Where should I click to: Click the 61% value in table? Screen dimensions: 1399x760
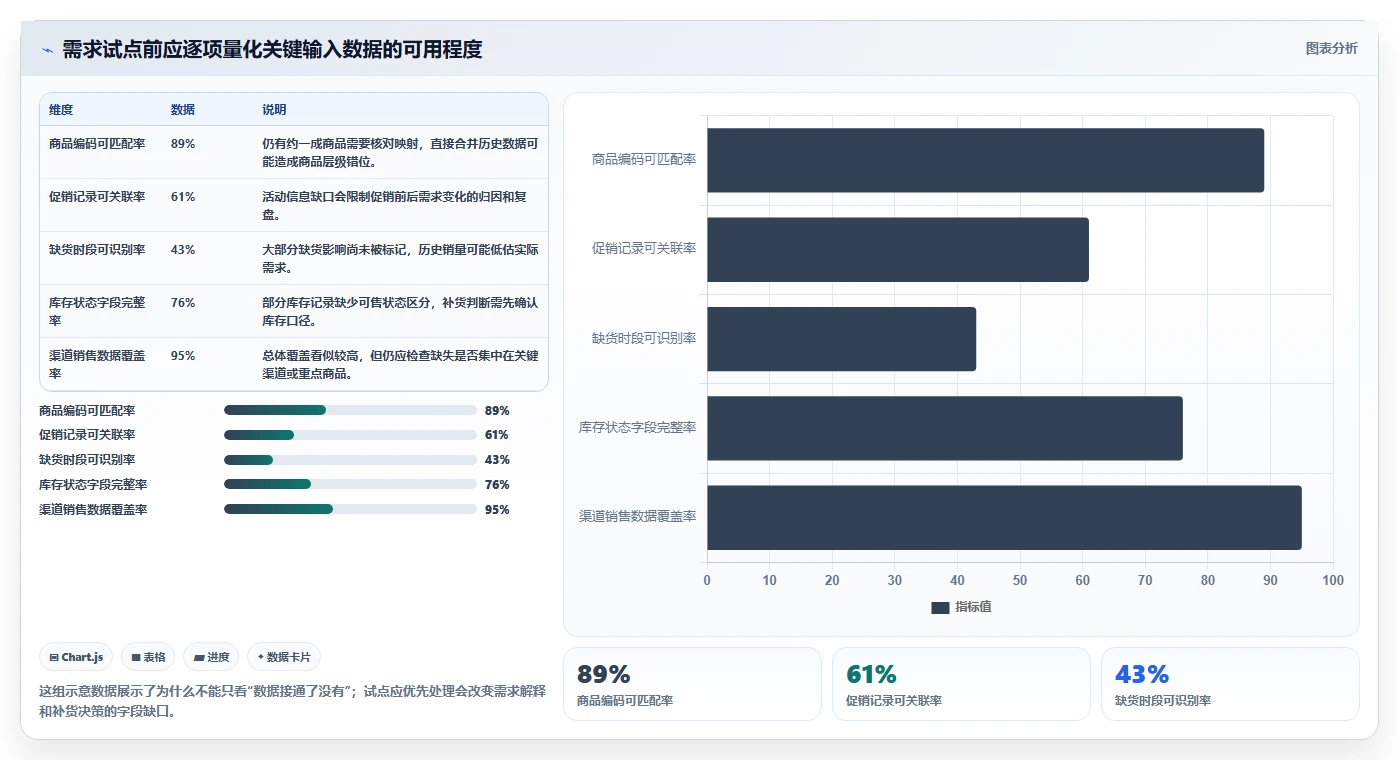[x=183, y=197]
